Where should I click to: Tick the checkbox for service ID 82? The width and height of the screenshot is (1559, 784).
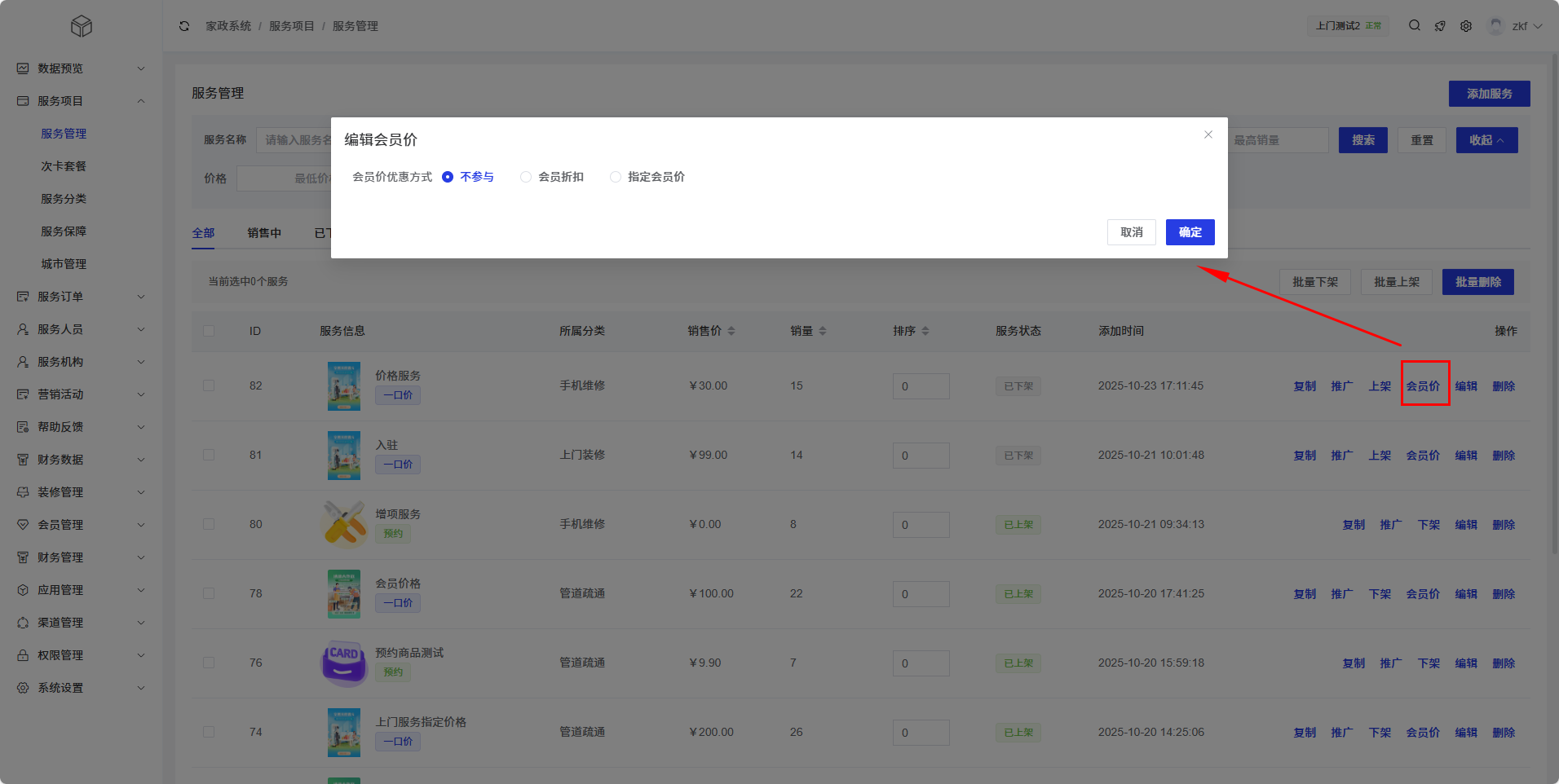tap(209, 385)
